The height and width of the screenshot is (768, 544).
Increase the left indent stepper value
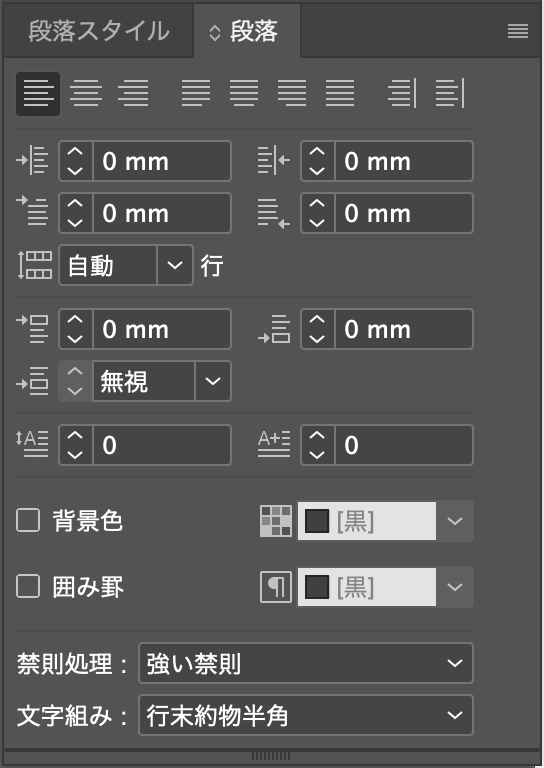pos(75,152)
